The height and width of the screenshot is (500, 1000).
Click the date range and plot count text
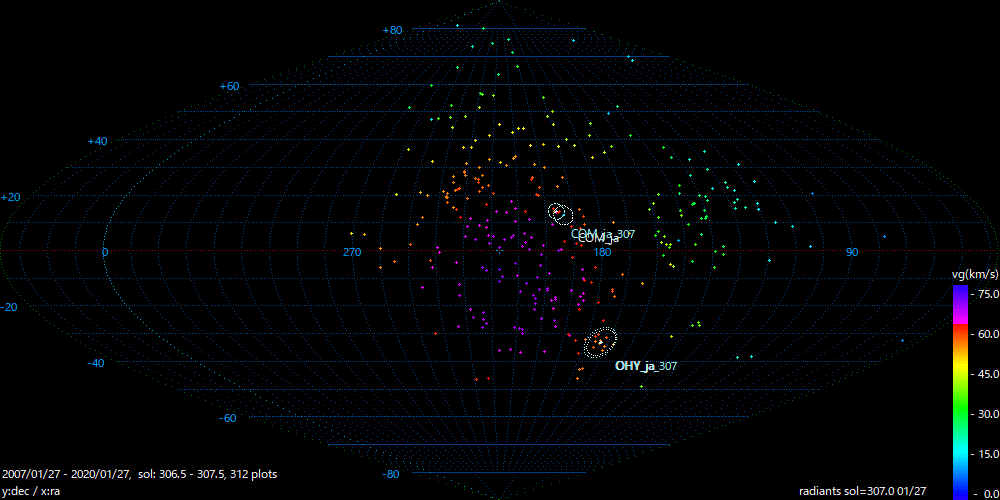[140, 474]
